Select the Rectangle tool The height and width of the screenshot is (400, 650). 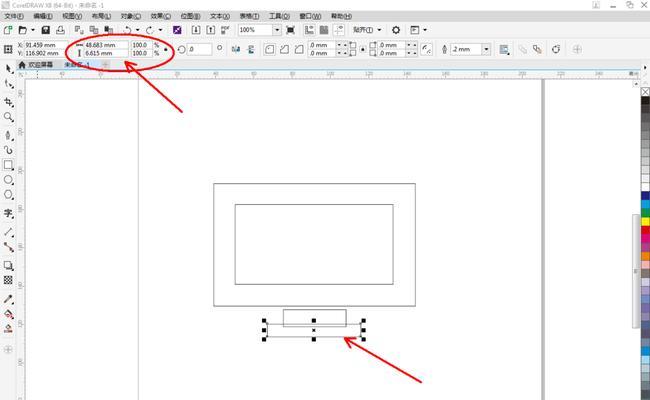pos(9,165)
